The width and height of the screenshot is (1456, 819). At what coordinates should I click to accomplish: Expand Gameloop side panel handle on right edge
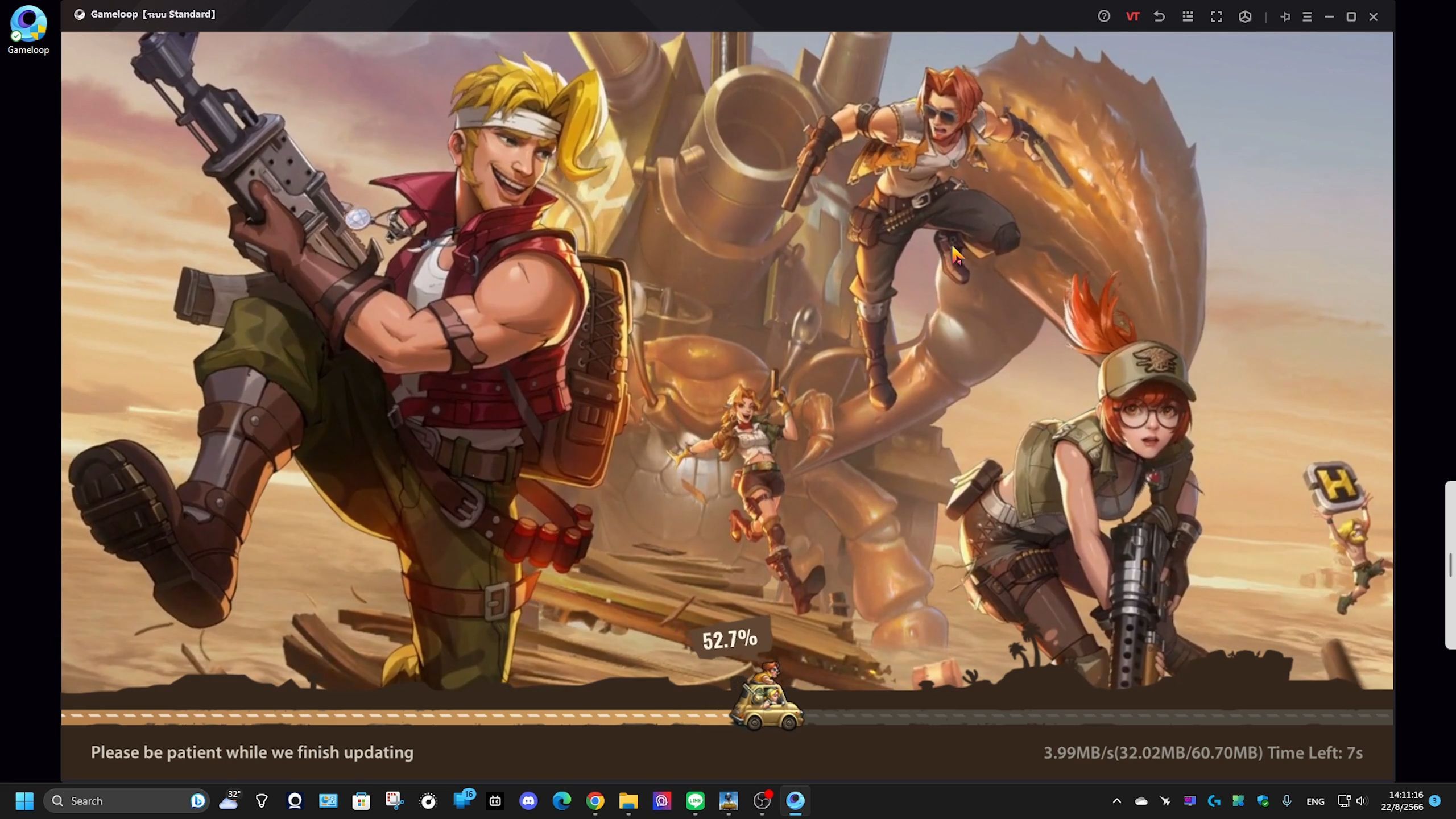(x=1450, y=565)
